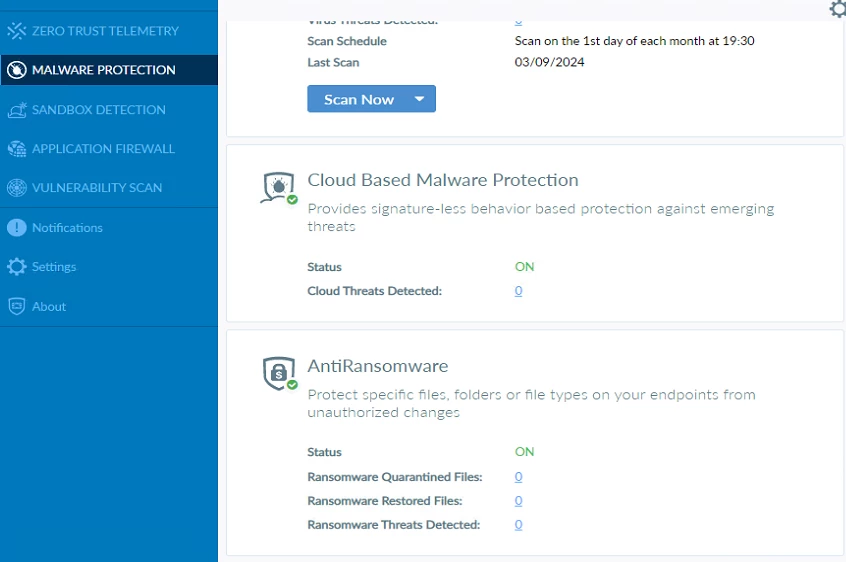
Task: Click the Vulnerability Scan radar icon
Action: click(x=17, y=188)
